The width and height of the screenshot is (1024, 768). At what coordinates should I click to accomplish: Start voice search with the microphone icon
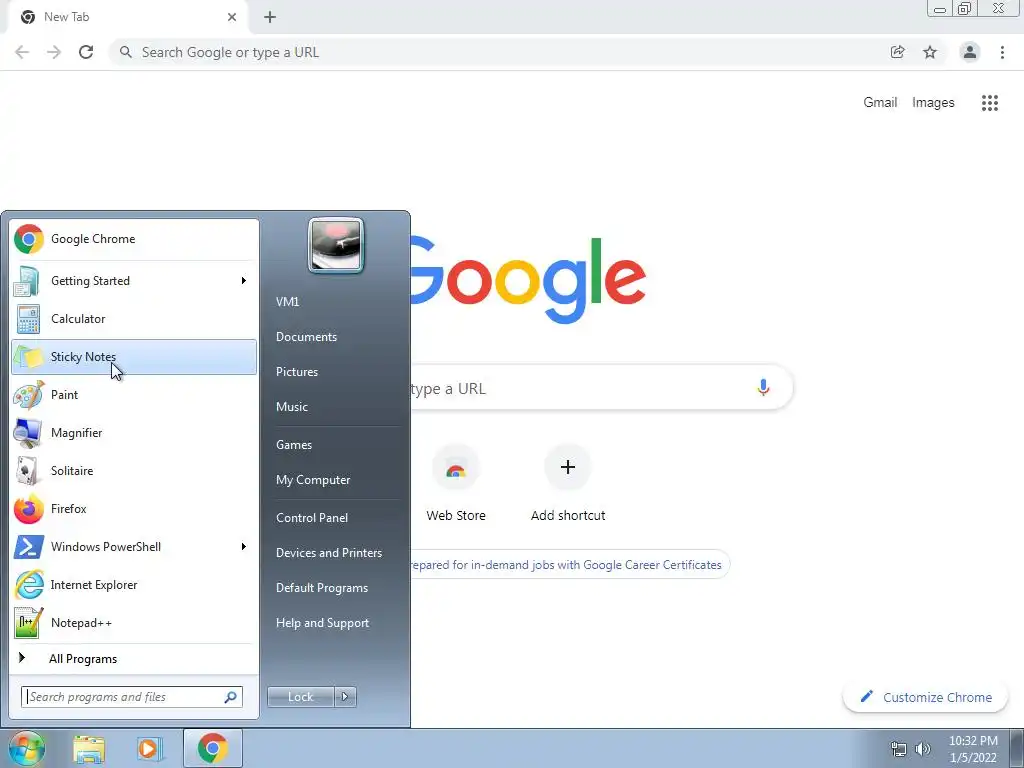(x=763, y=387)
